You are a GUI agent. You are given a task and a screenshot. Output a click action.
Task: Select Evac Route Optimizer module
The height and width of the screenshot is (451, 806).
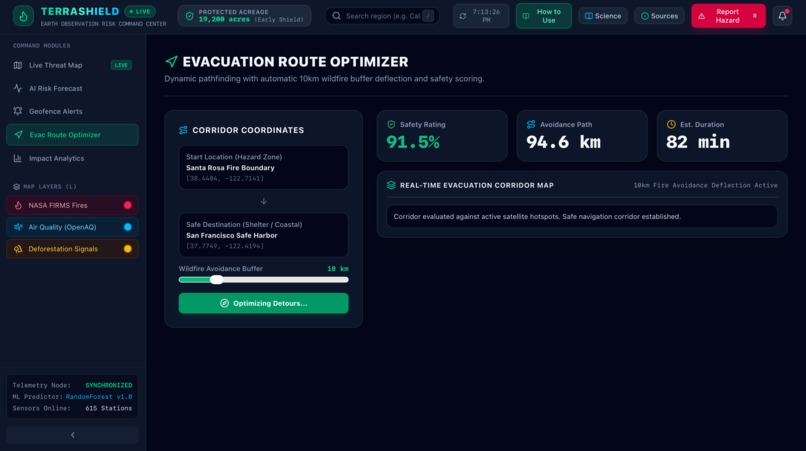click(72, 135)
